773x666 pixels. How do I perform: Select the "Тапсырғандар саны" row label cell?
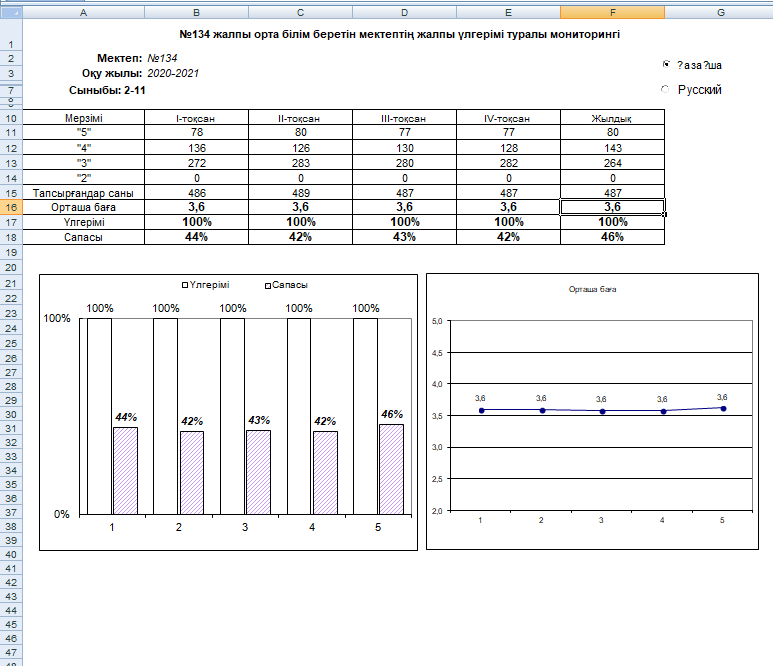click(83, 192)
